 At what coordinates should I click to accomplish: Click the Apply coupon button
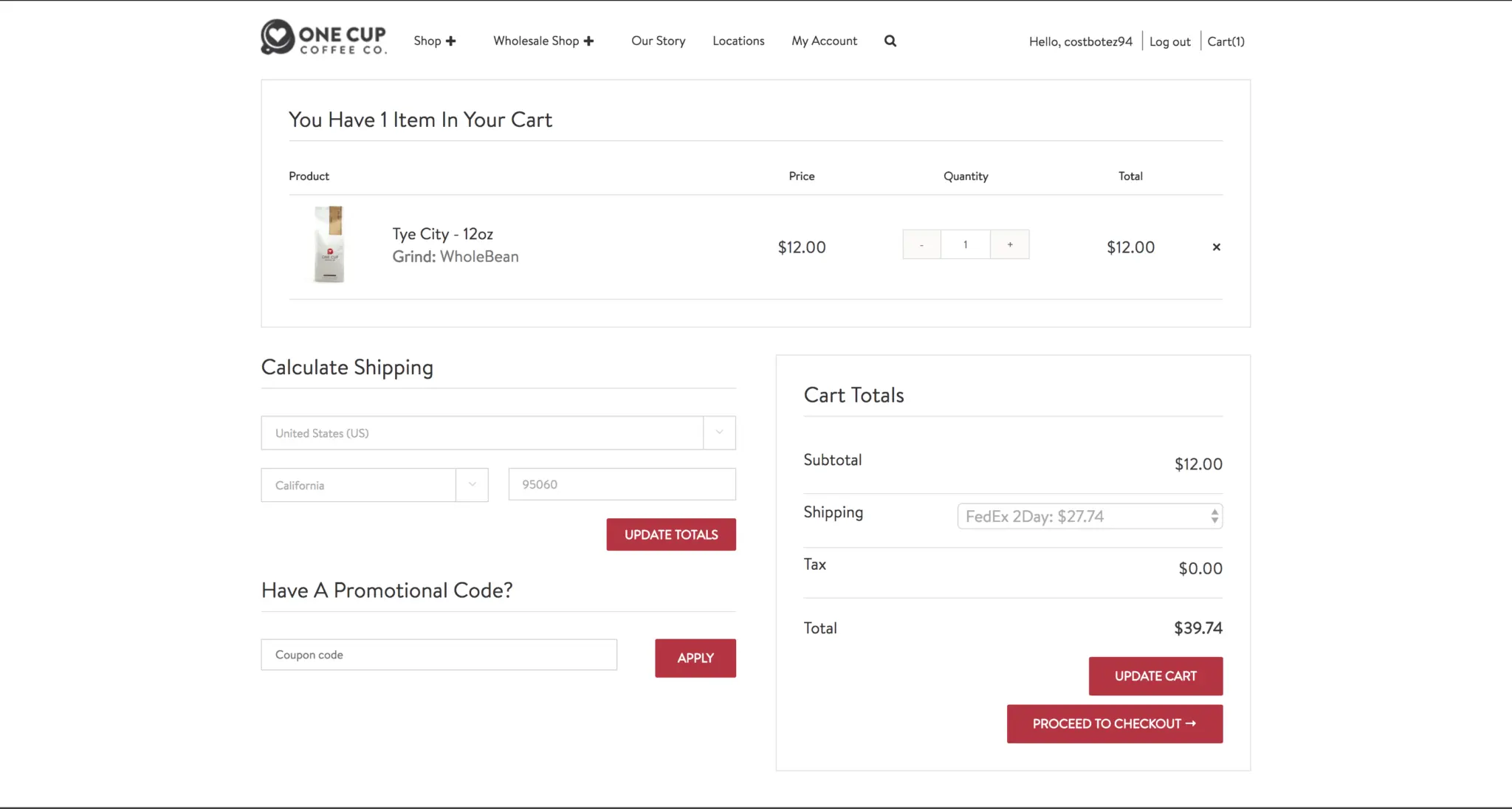(695, 658)
